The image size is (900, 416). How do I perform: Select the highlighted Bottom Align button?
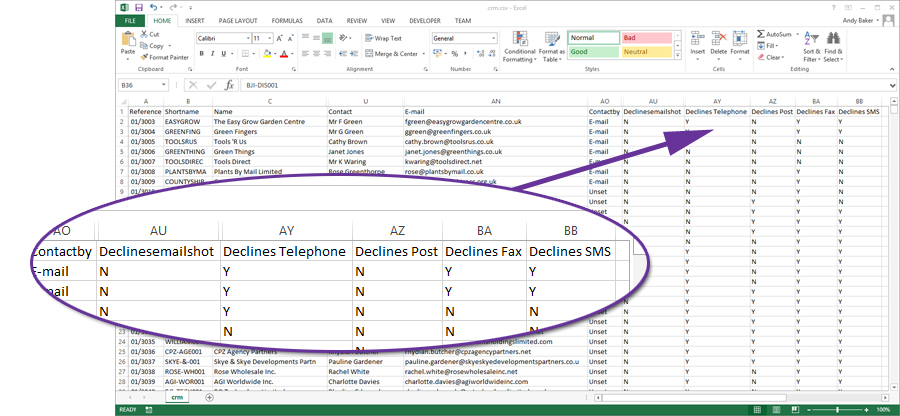coord(327,38)
